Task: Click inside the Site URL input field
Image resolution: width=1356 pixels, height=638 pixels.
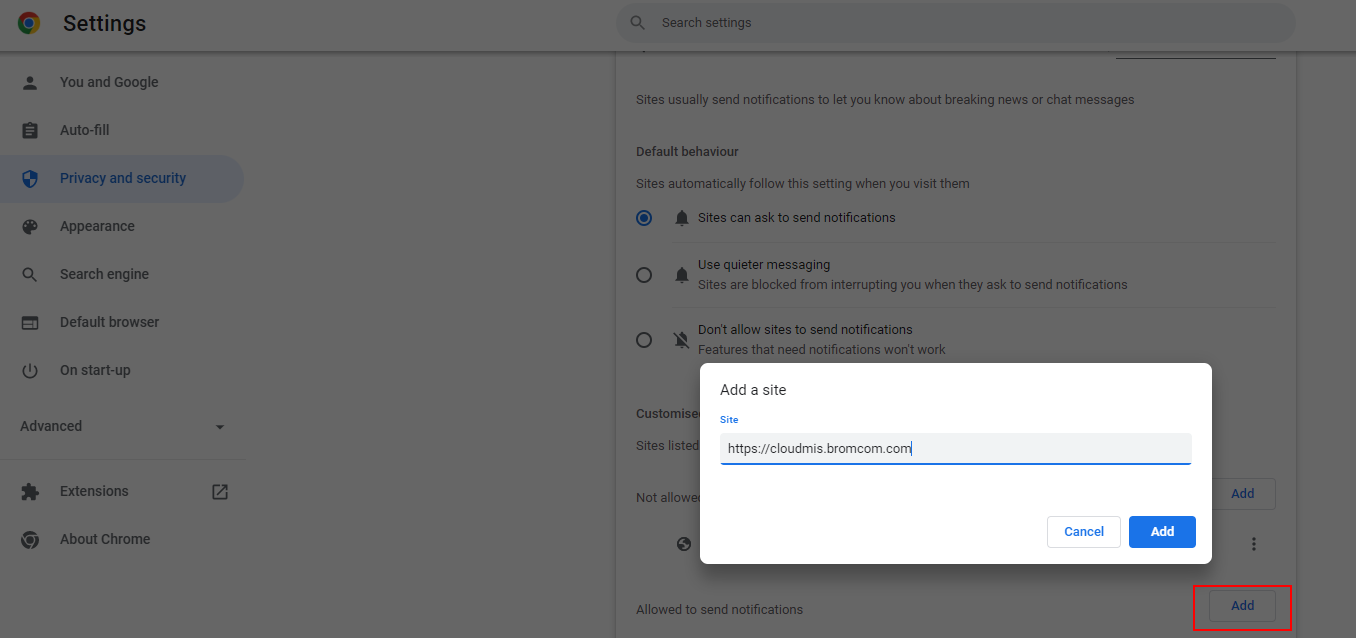Action: [x=954, y=448]
